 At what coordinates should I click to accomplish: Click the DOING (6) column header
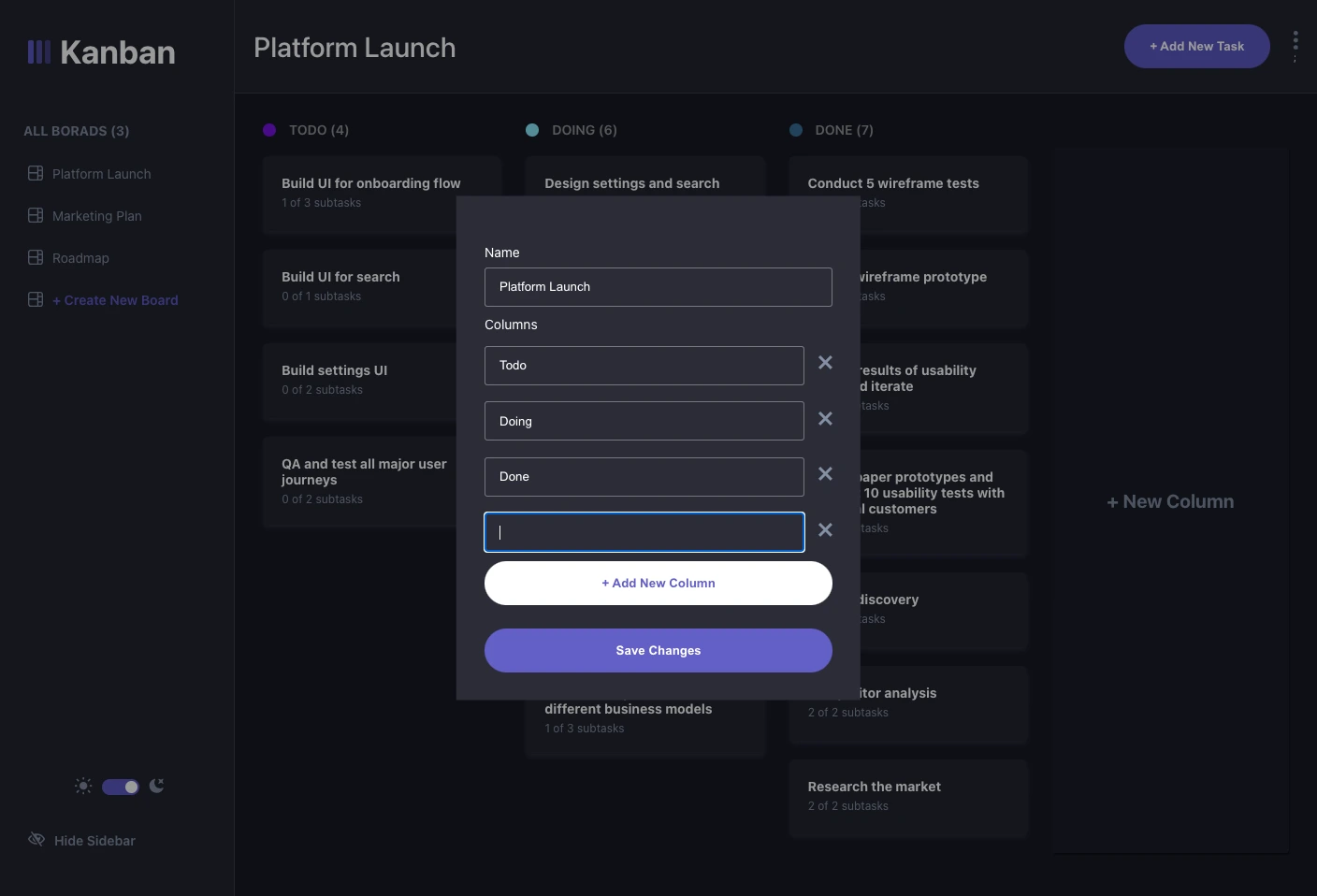[x=585, y=130]
